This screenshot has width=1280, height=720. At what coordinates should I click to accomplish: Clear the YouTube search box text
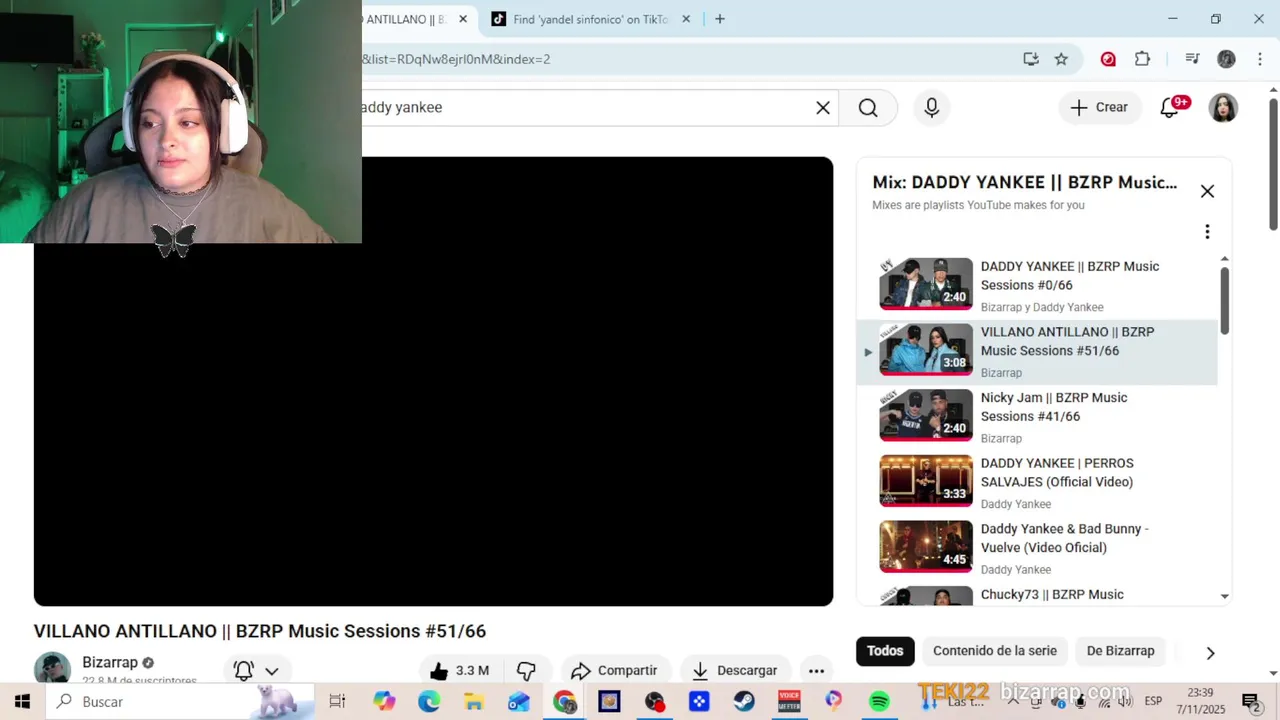coord(823,108)
